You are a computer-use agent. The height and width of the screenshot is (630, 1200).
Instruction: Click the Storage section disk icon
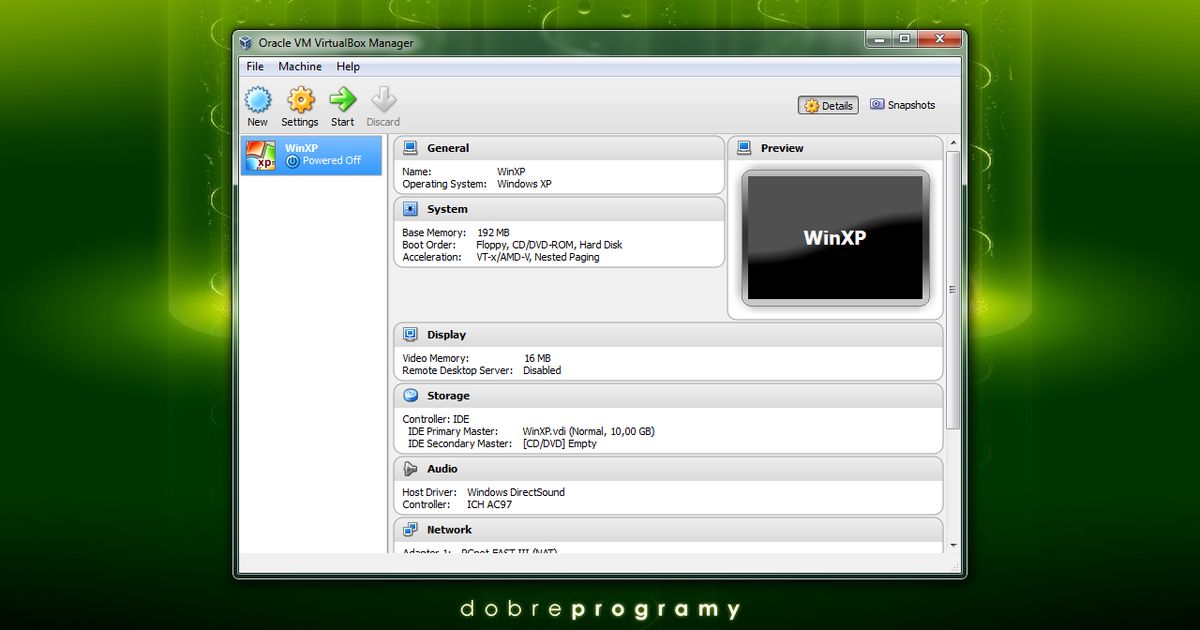tap(410, 396)
